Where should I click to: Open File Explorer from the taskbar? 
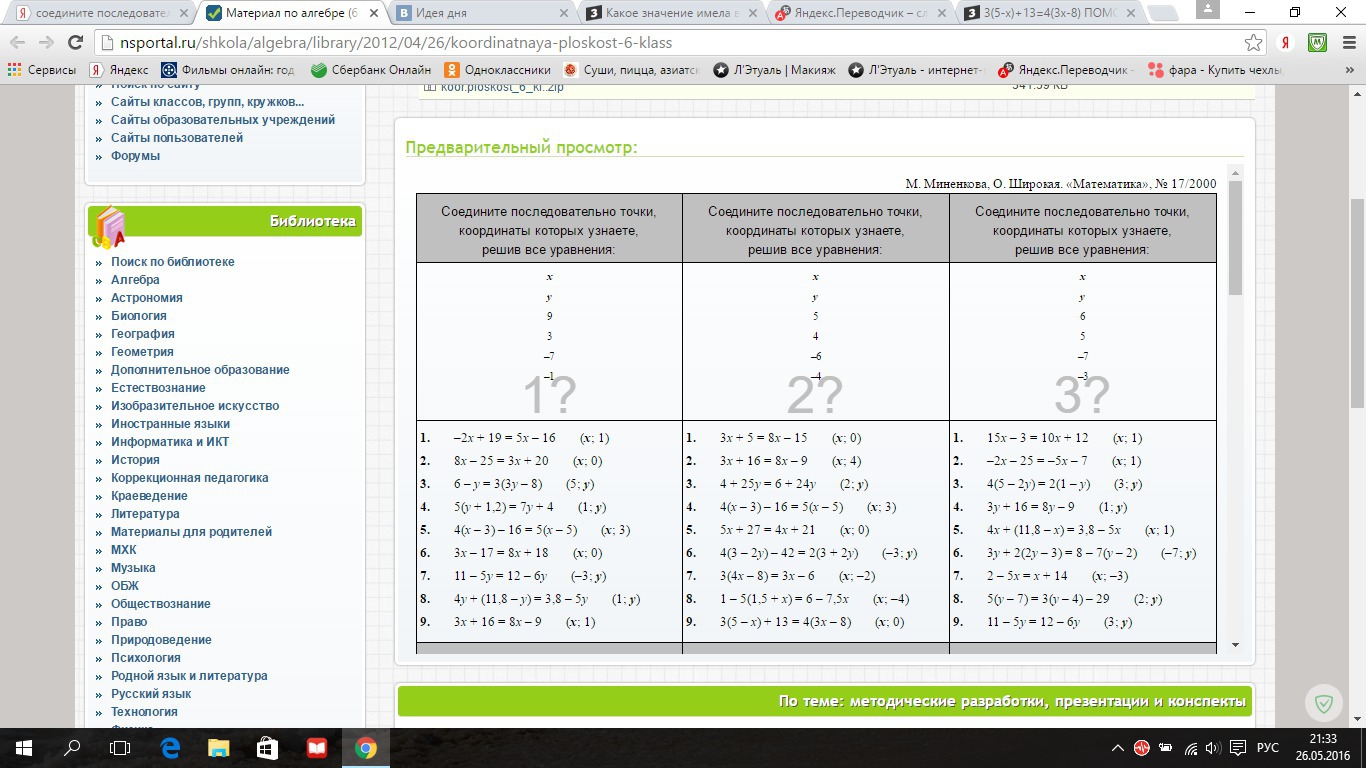tap(219, 748)
